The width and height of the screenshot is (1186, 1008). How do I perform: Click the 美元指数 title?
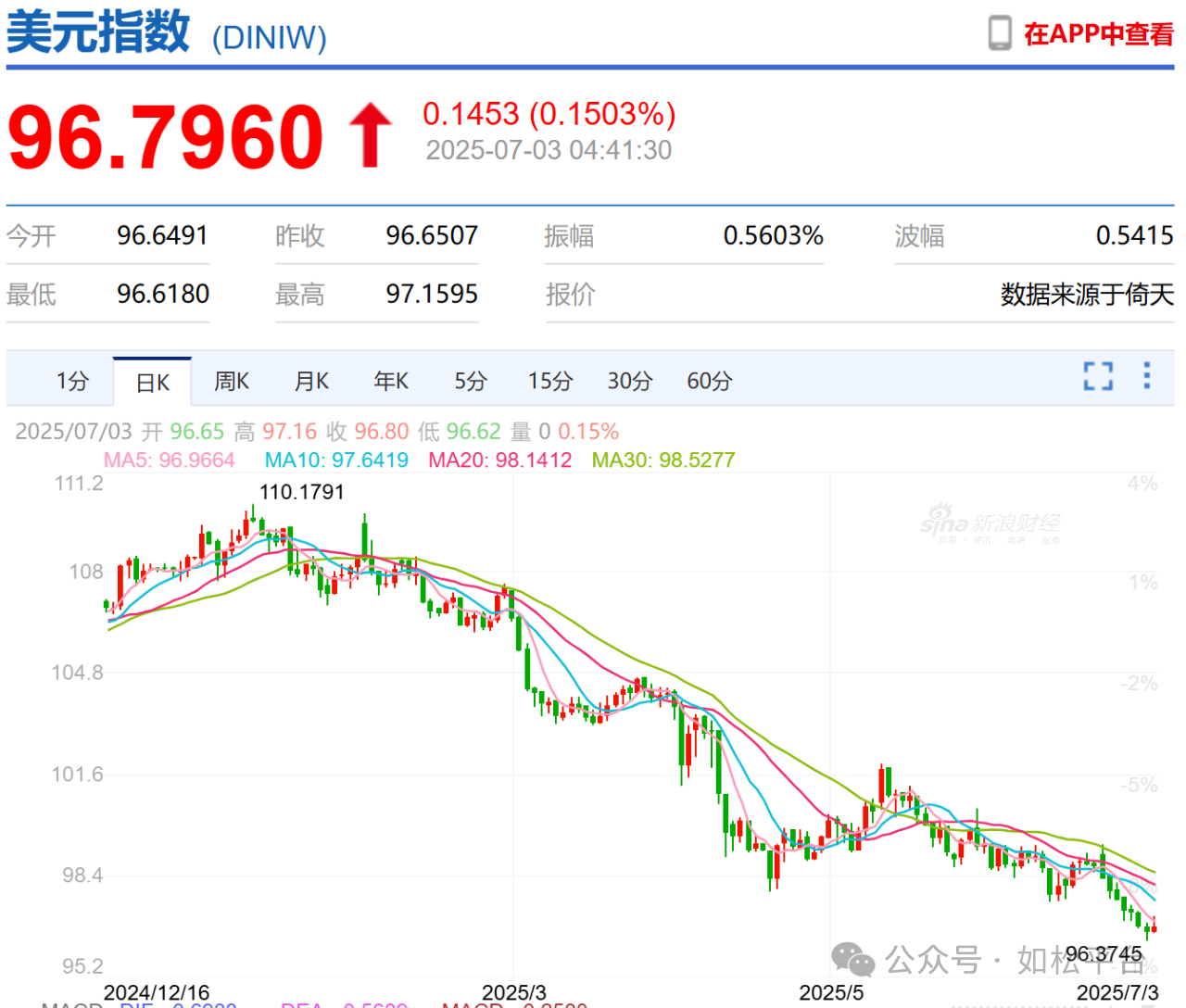(x=98, y=32)
